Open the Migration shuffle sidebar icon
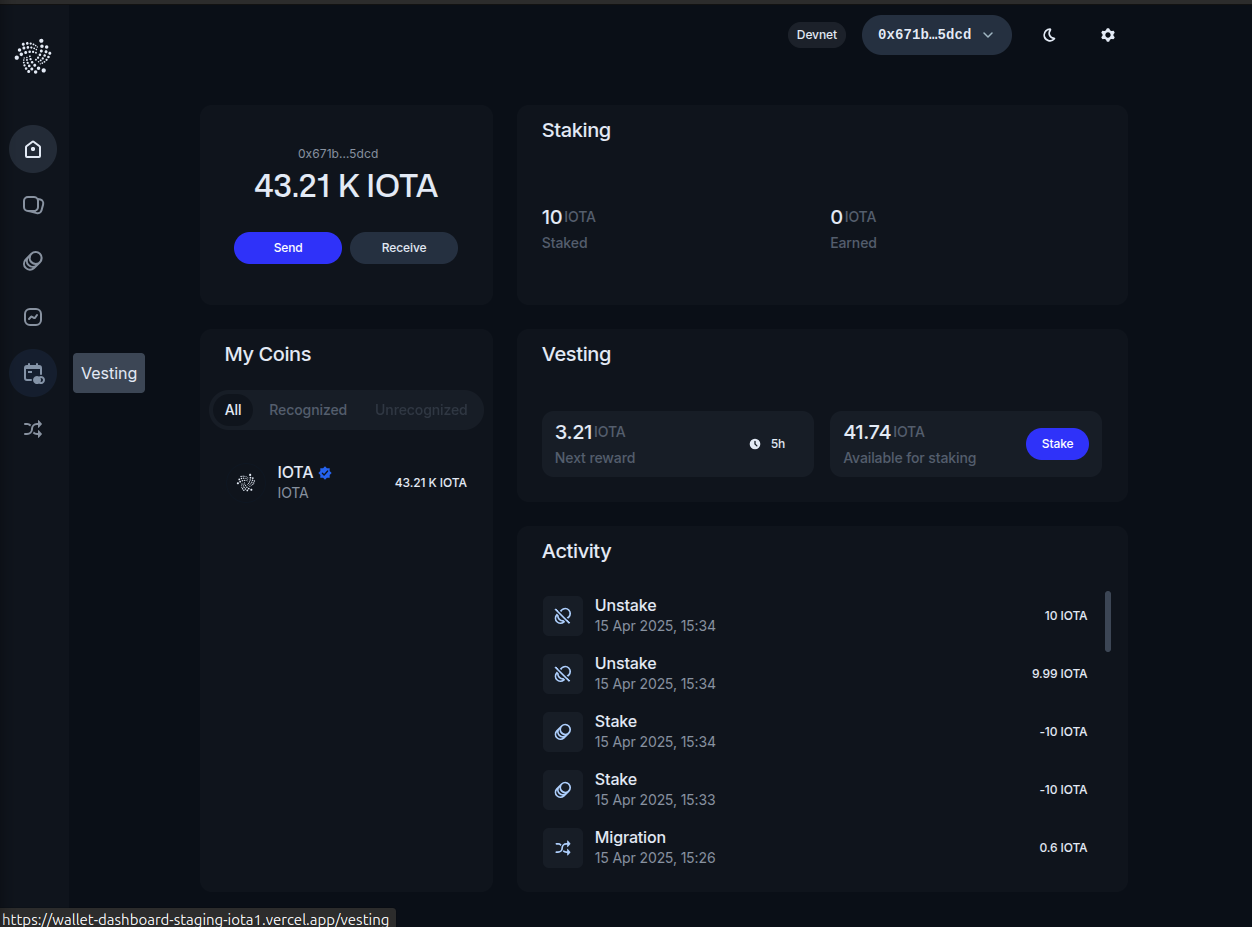 pyautogui.click(x=33, y=429)
